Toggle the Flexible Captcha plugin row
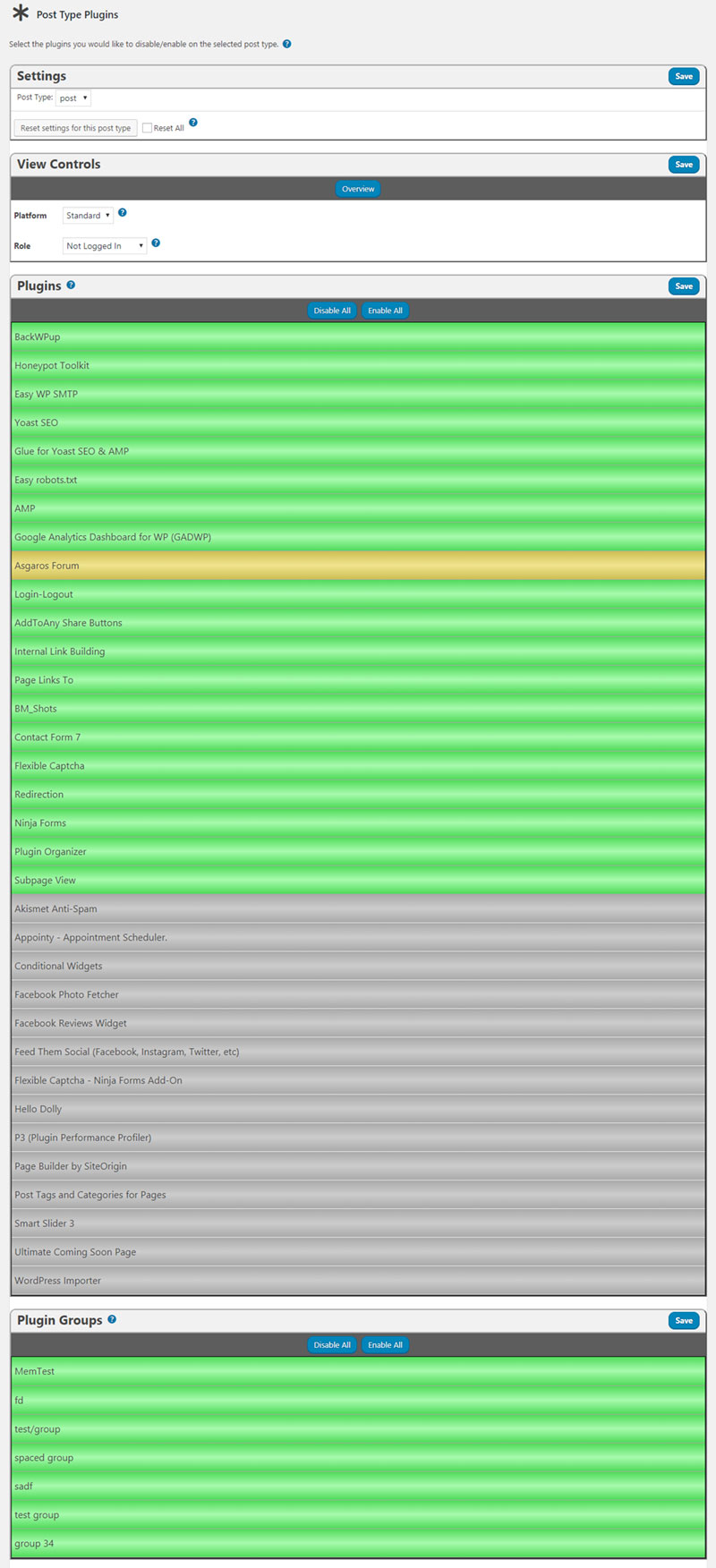 pyautogui.click(x=358, y=766)
